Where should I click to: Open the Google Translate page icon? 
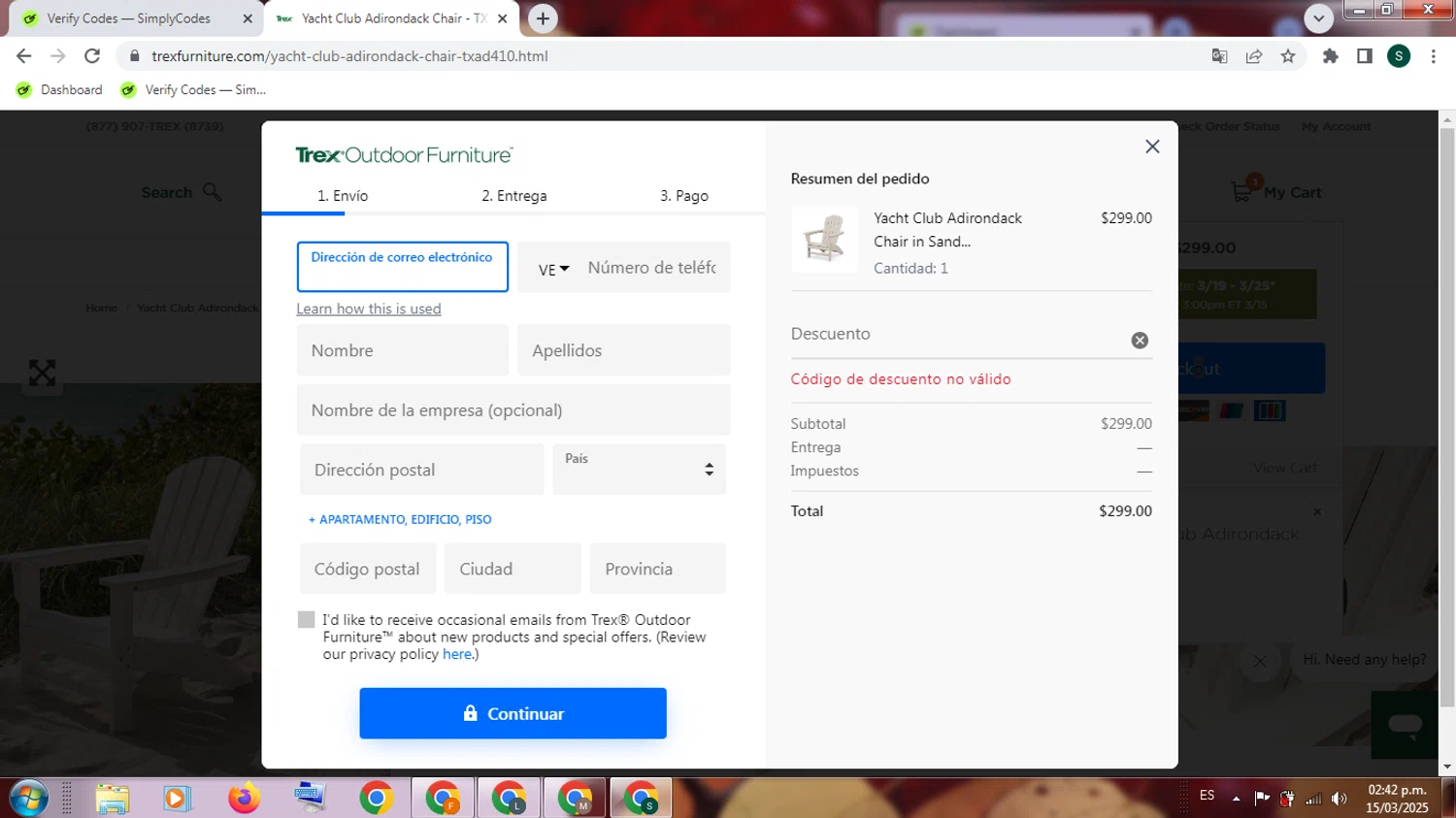click(x=1220, y=56)
